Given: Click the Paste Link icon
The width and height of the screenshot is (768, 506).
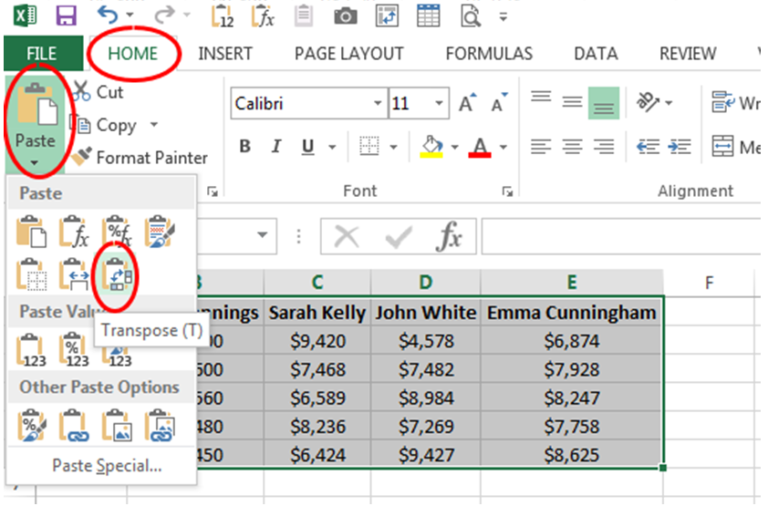Looking at the screenshot, I should [x=74, y=425].
